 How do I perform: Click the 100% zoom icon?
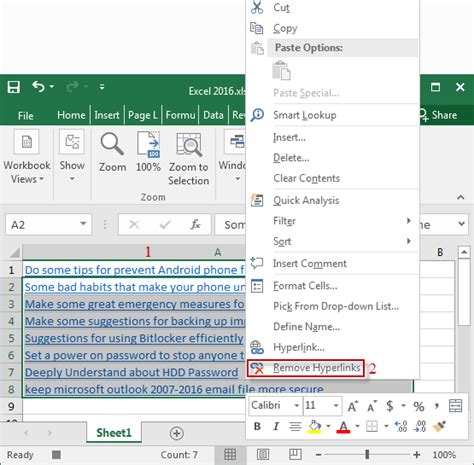coord(148,144)
